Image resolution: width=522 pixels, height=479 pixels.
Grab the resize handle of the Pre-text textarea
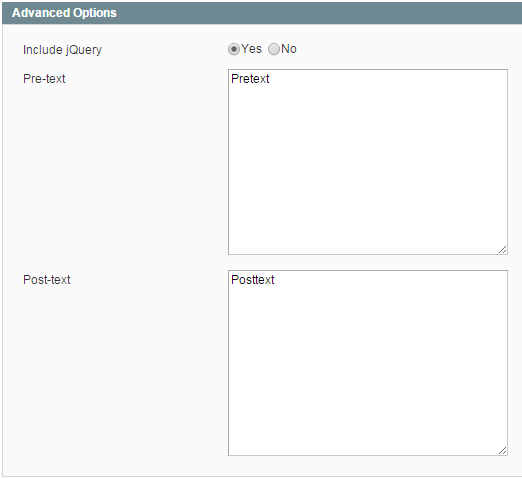503,250
